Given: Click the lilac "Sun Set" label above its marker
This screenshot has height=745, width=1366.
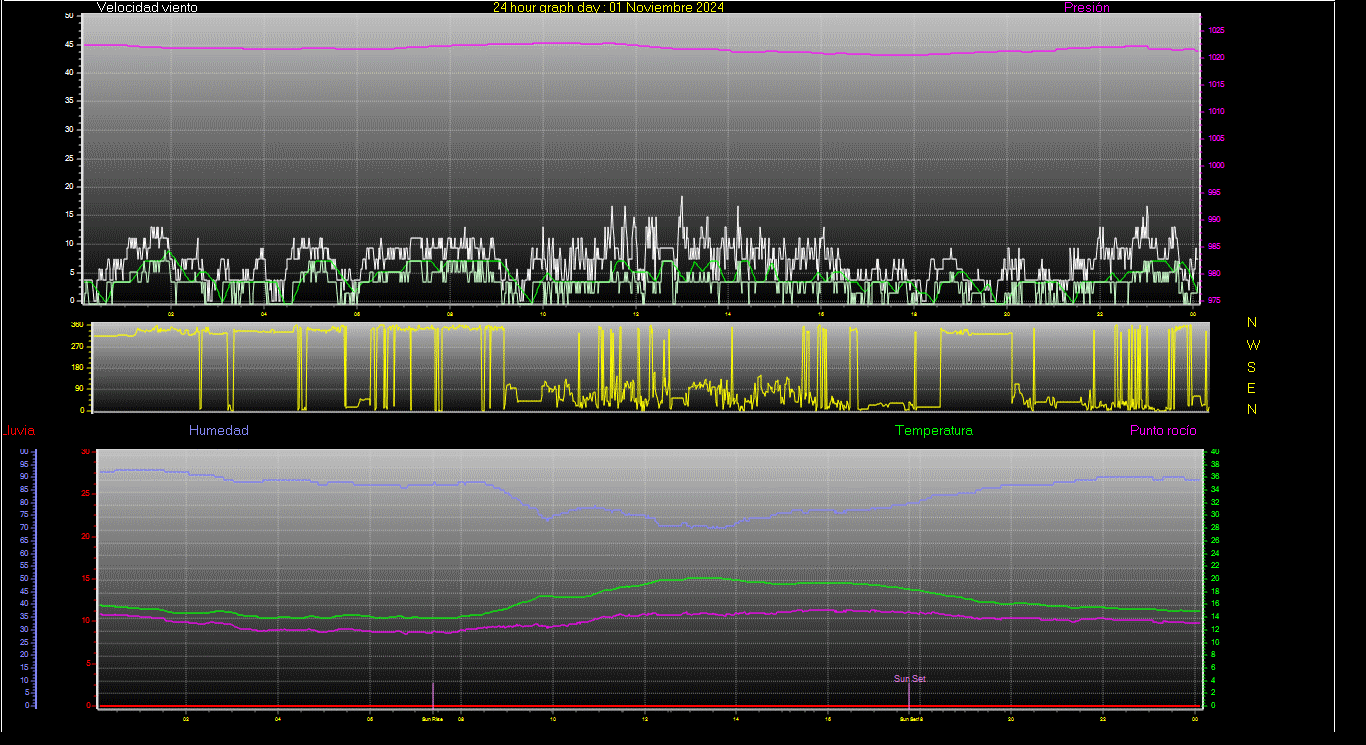Looking at the screenshot, I should click(x=910, y=679).
